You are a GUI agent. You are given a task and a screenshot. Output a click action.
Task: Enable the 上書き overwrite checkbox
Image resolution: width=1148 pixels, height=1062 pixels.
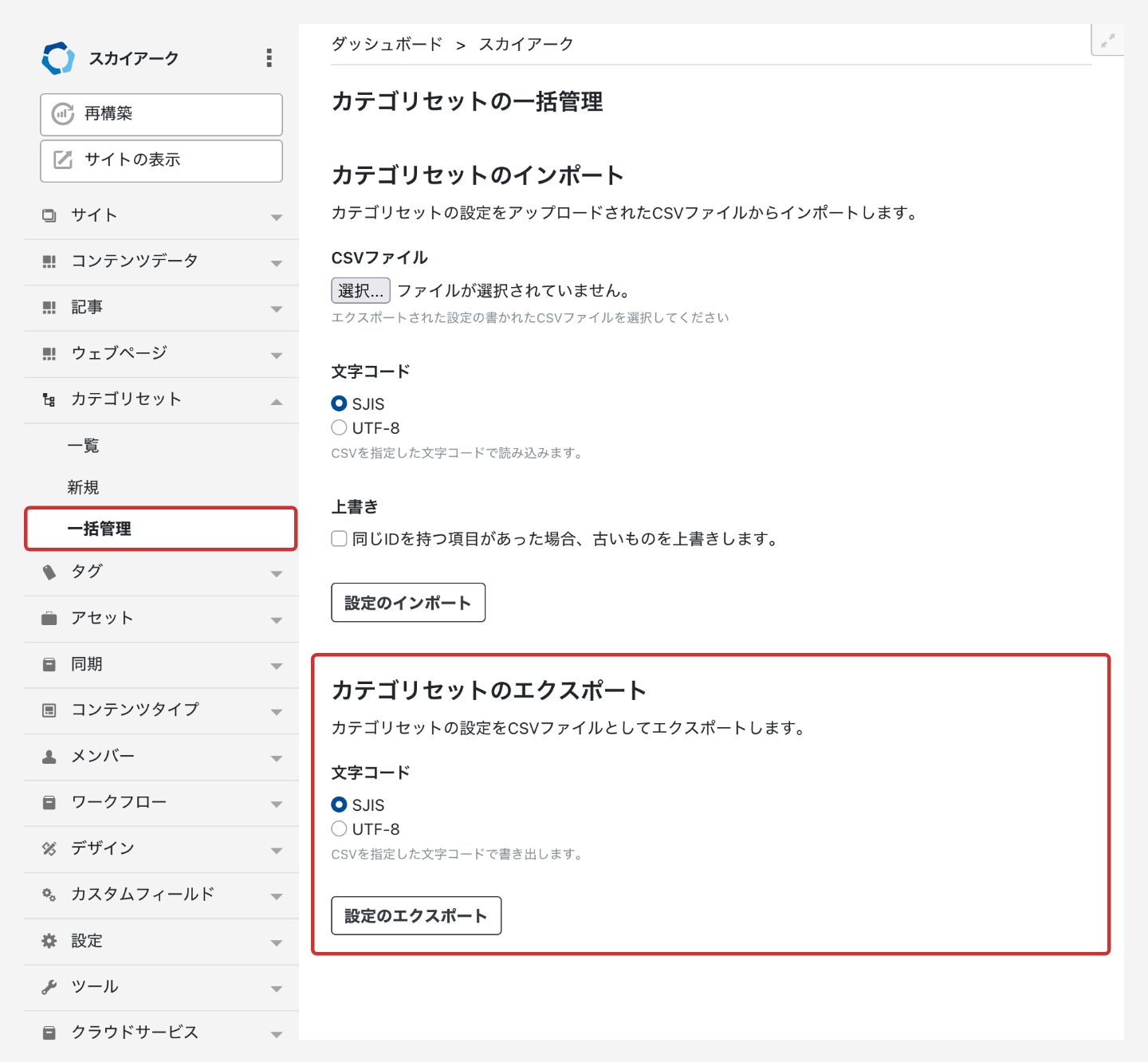pyautogui.click(x=340, y=539)
